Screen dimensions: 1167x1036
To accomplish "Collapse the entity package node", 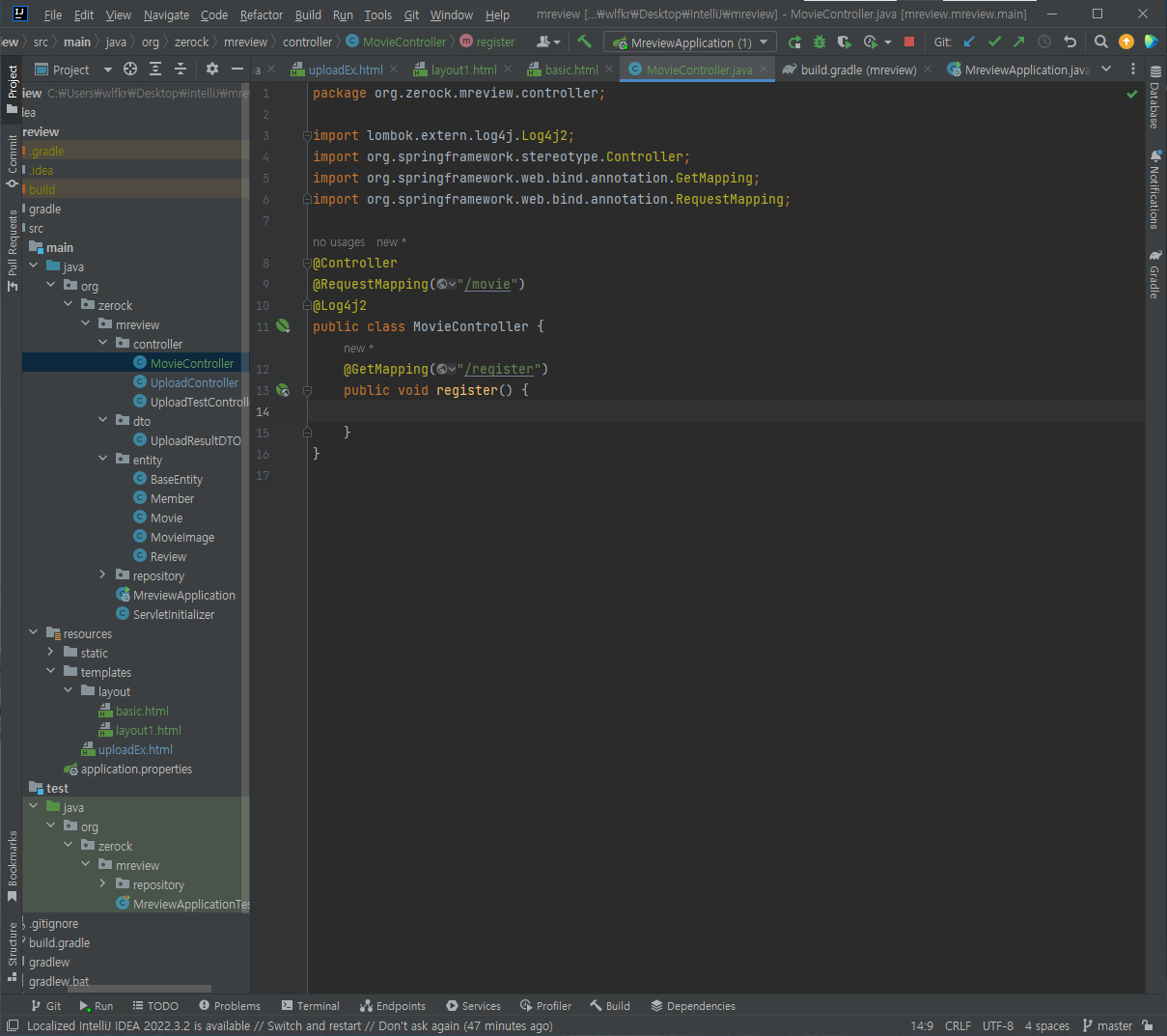I will tap(103, 459).
